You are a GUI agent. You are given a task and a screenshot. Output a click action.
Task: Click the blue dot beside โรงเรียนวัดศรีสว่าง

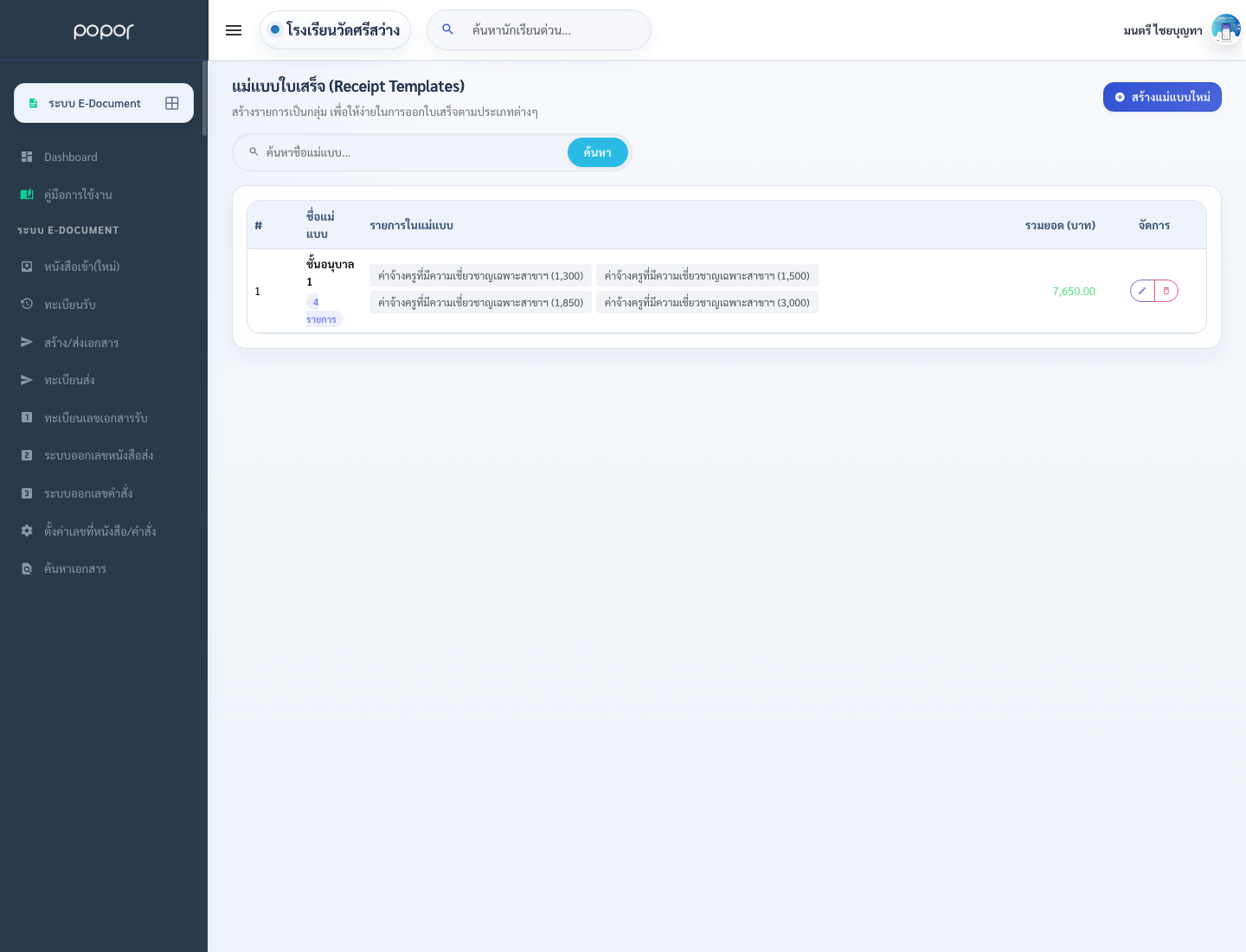click(275, 29)
